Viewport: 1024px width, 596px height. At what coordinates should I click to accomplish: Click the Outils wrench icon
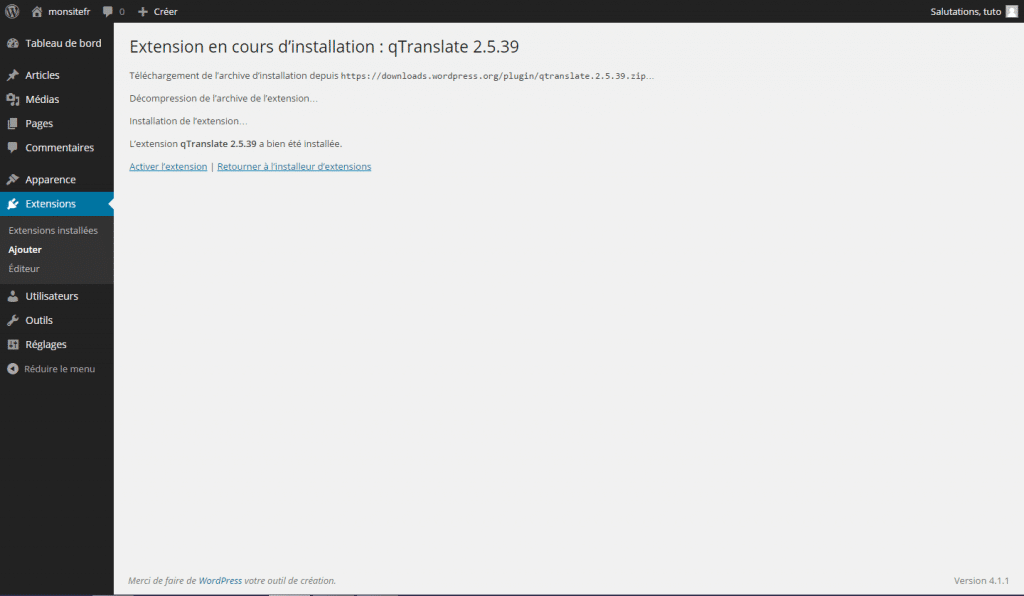(x=12, y=320)
